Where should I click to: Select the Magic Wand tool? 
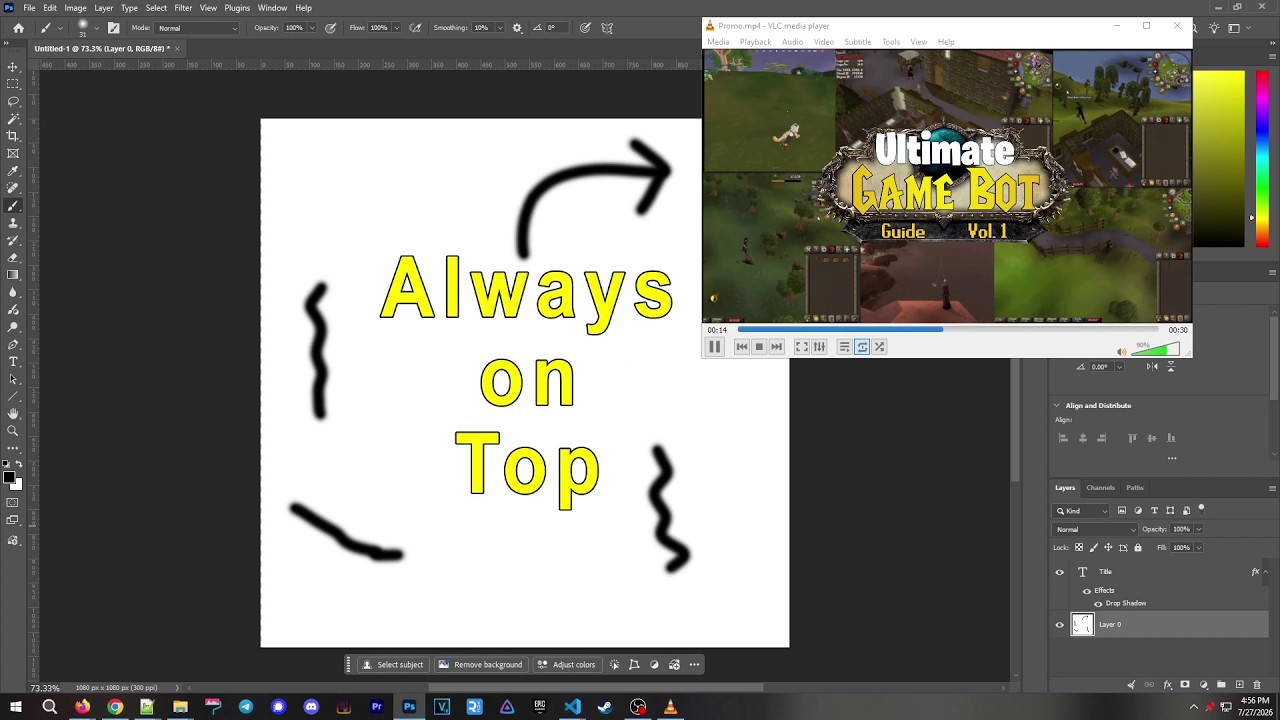click(13, 119)
